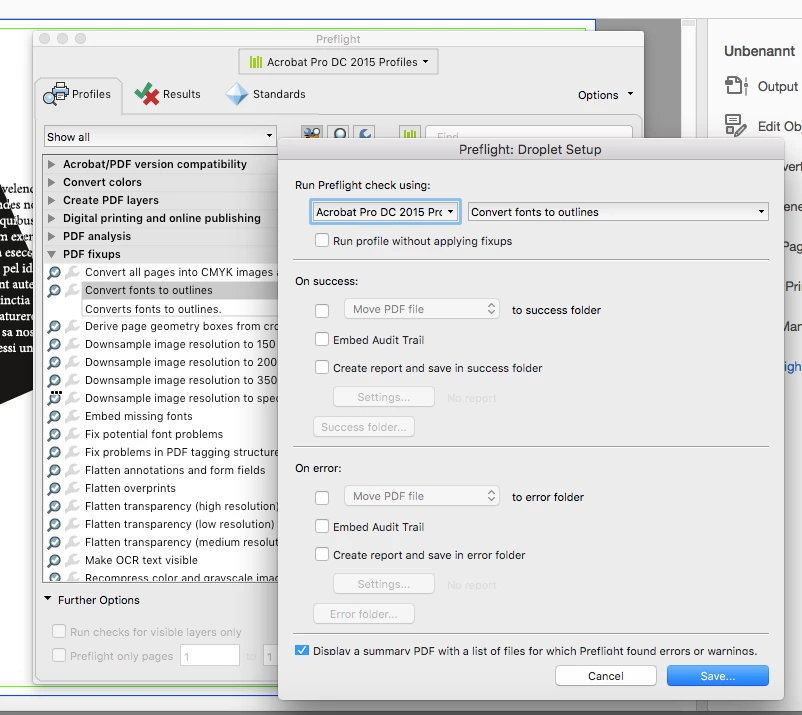The width and height of the screenshot is (802, 715).
Task: Select Make OCR text visible fixup
Action: coord(141,560)
